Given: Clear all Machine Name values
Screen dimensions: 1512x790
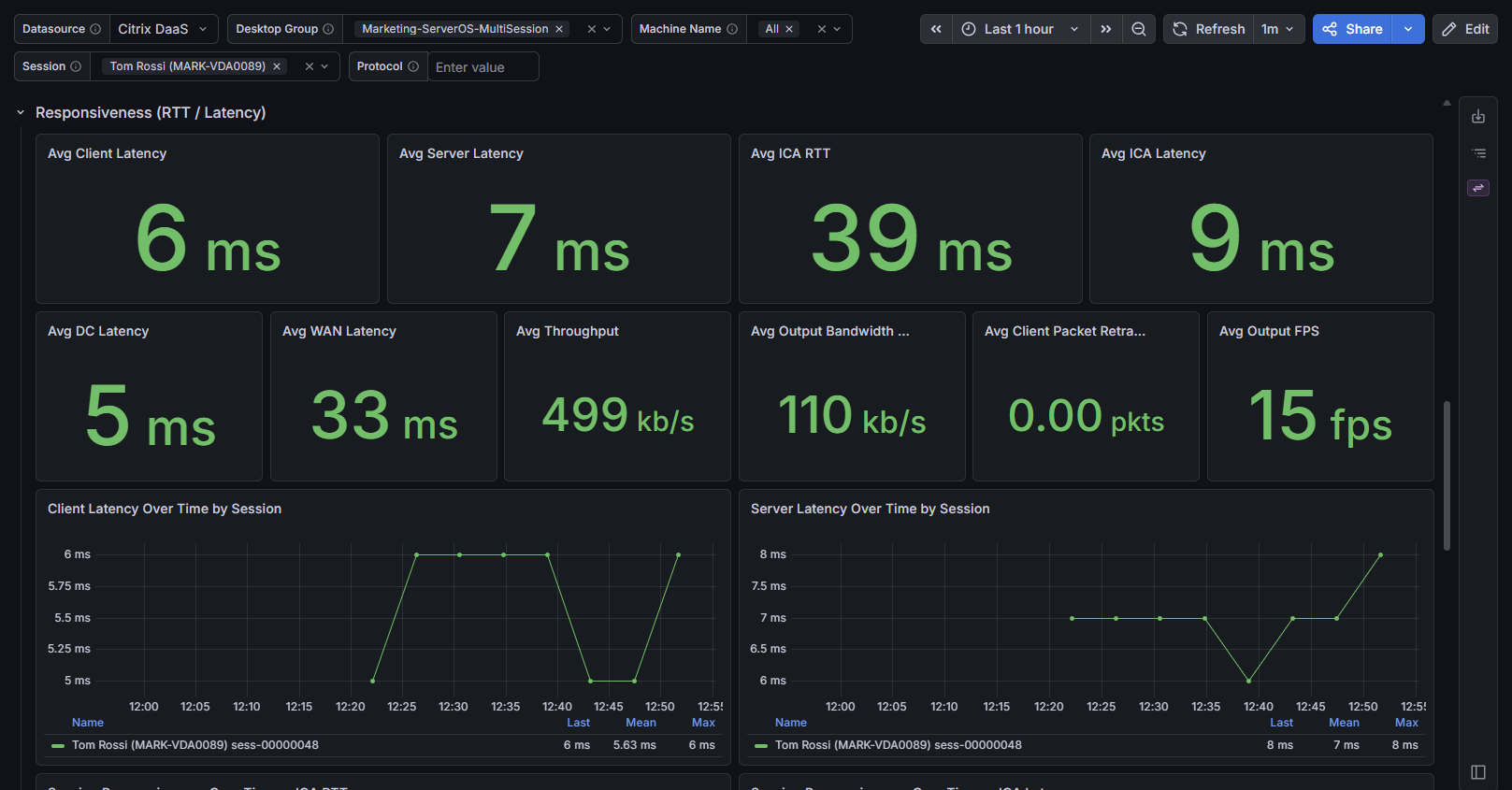Looking at the screenshot, I should pos(821,29).
